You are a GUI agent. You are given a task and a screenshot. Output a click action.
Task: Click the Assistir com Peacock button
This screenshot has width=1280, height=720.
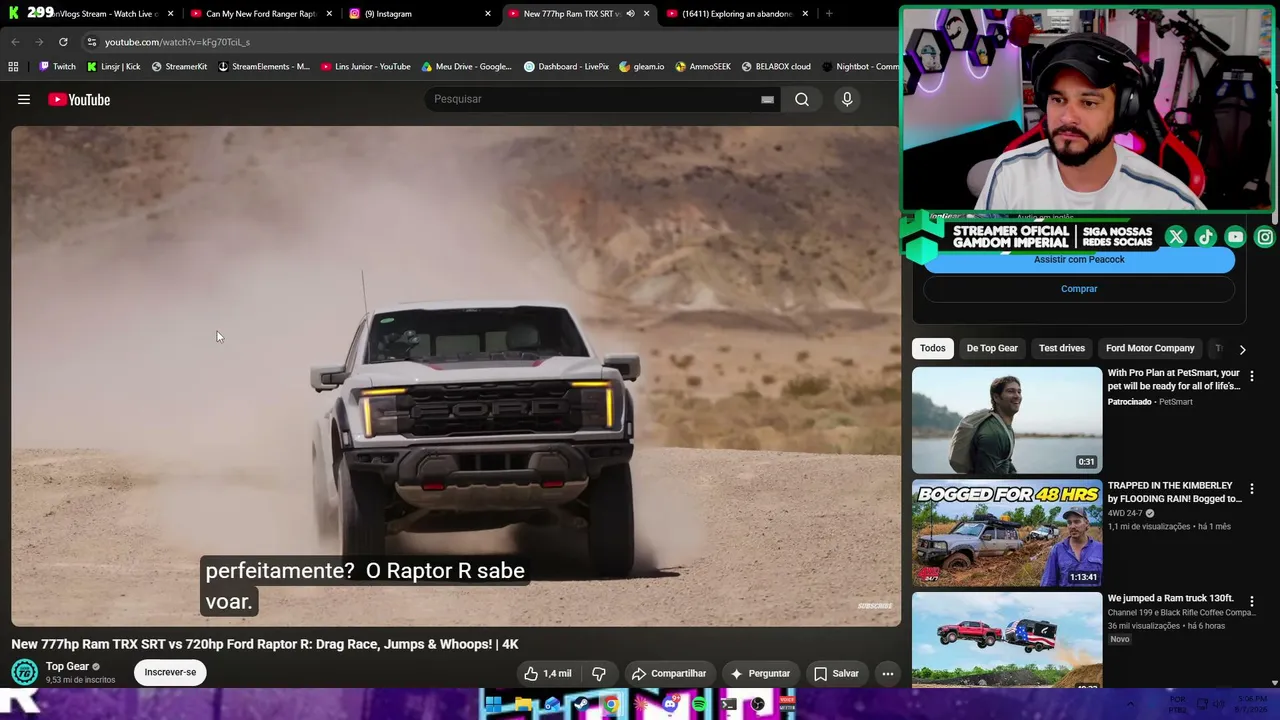[x=1079, y=260]
